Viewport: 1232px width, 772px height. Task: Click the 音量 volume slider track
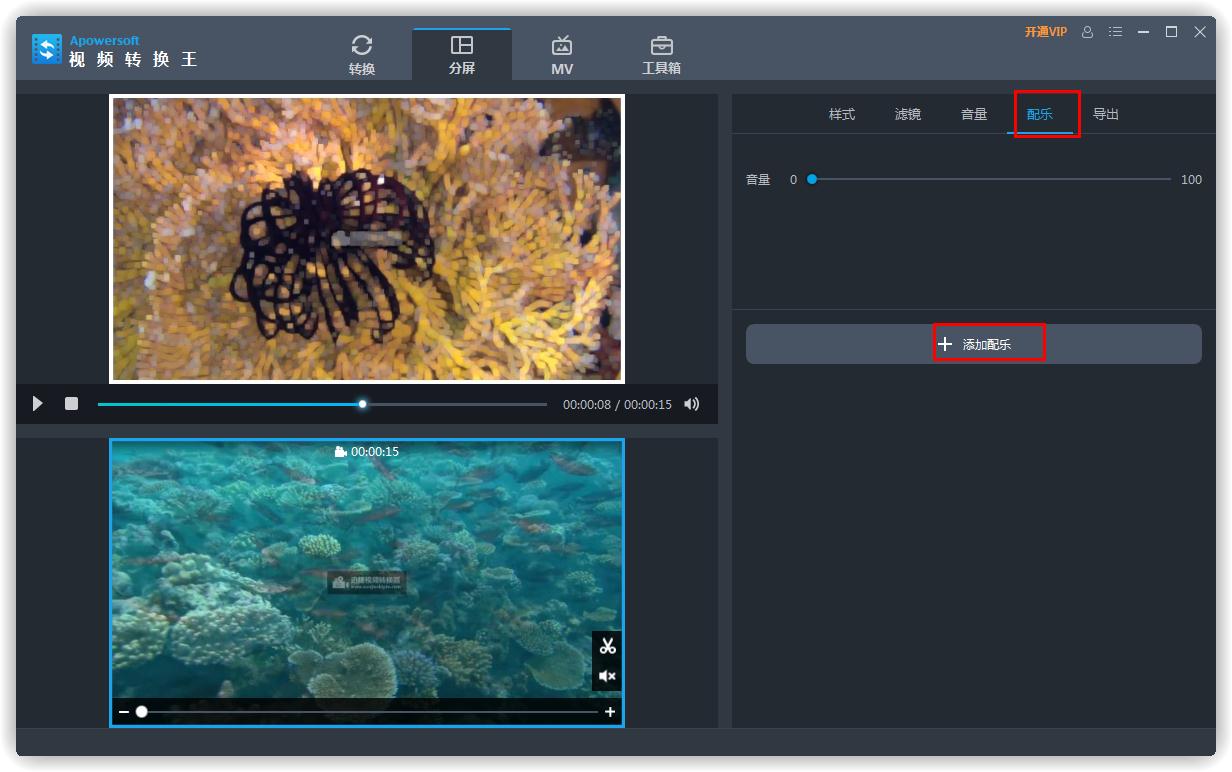tap(990, 180)
